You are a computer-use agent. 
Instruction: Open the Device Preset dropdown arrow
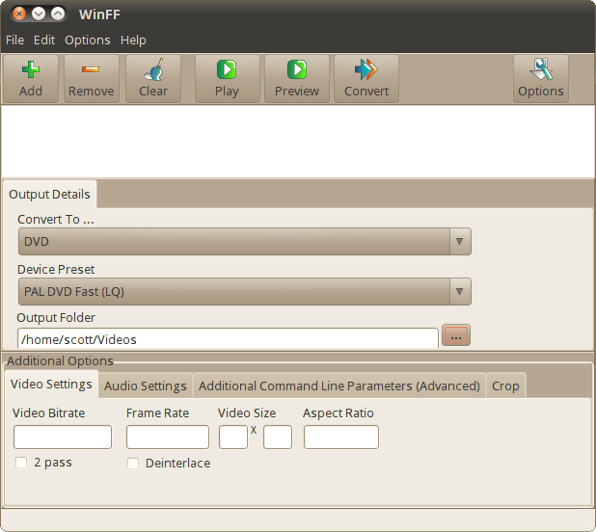460,291
